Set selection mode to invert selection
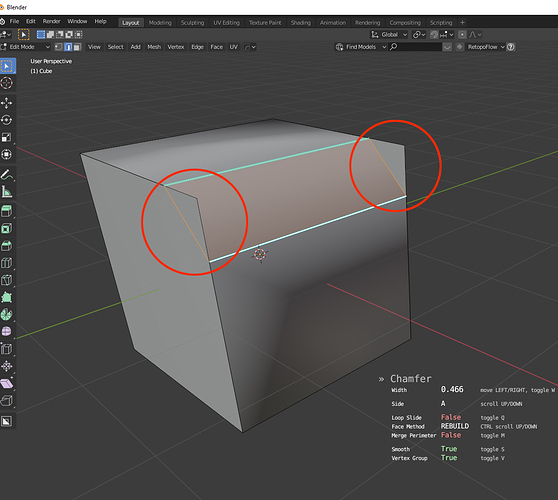 (69, 35)
